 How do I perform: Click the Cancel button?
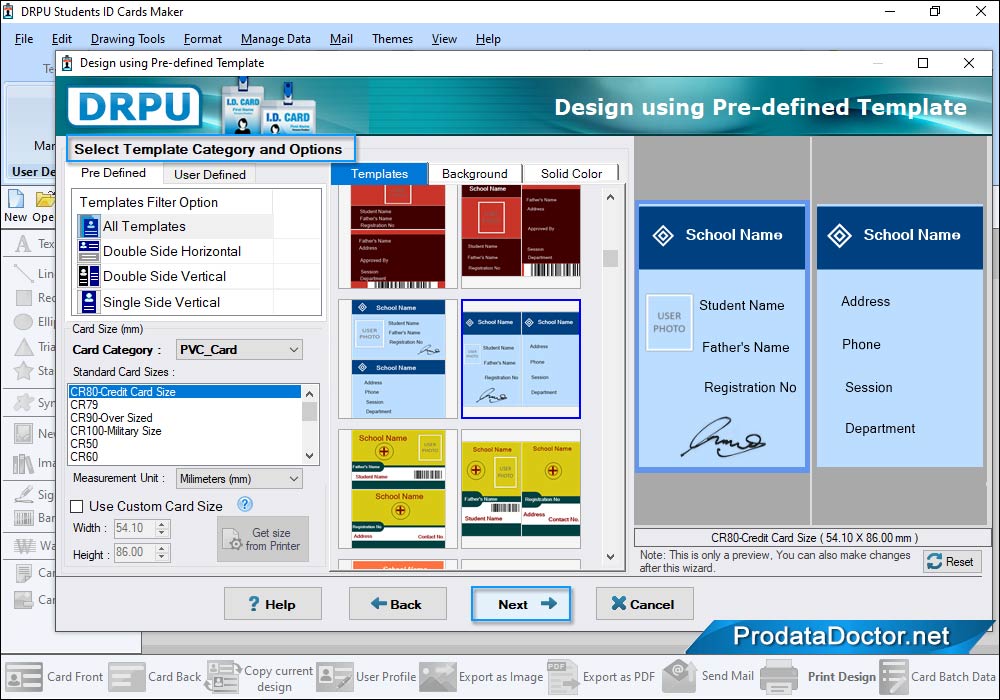(x=644, y=604)
